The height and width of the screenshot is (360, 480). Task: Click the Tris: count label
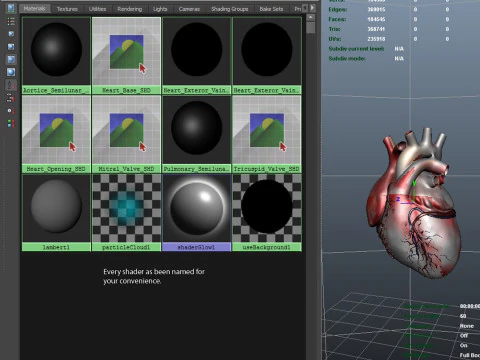tap(335, 29)
